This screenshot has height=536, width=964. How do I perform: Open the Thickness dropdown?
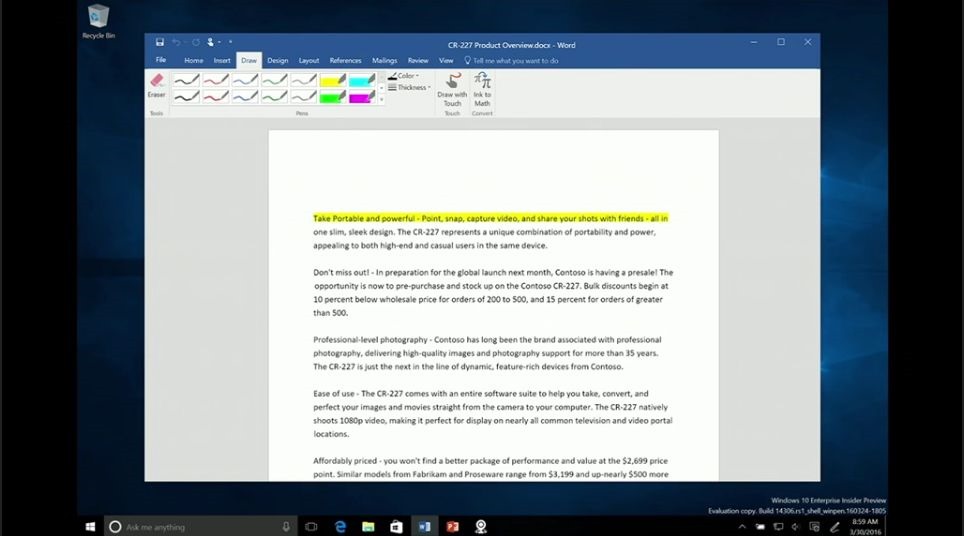pyautogui.click(x=410, y=88)
